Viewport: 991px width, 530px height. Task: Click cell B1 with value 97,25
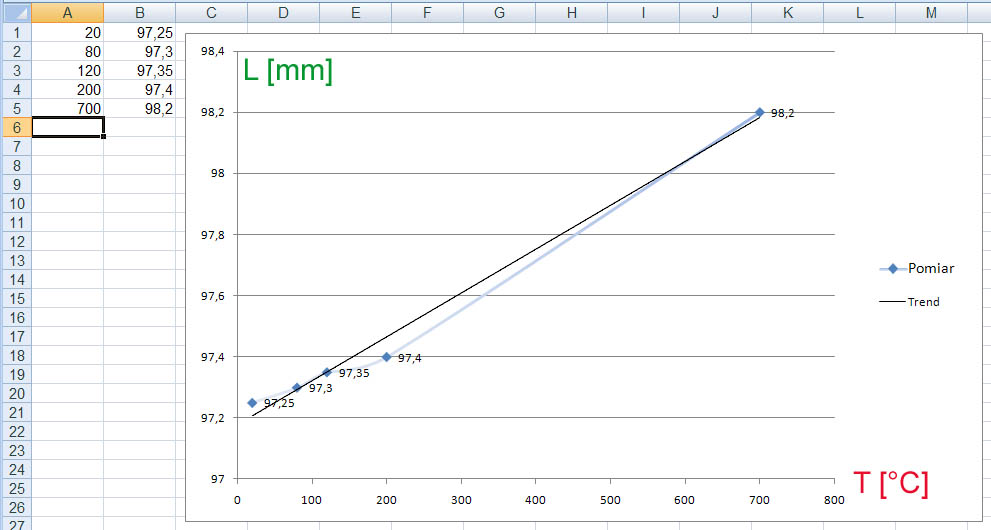point(140,32)
